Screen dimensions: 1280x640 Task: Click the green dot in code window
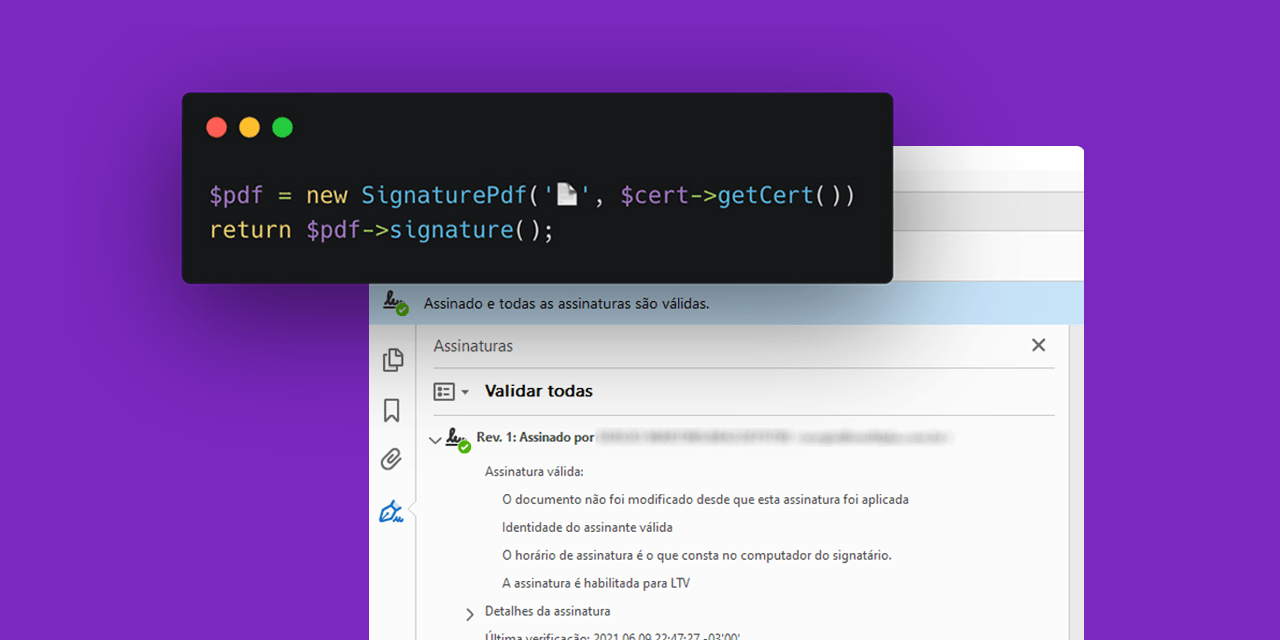coord(283,127)
